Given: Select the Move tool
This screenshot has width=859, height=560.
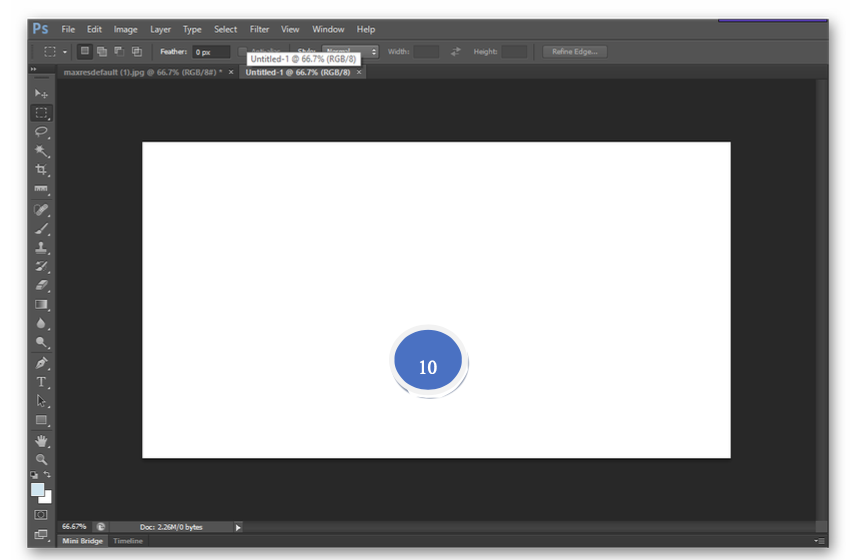Looking at the screenshot, I should (41, 93).
